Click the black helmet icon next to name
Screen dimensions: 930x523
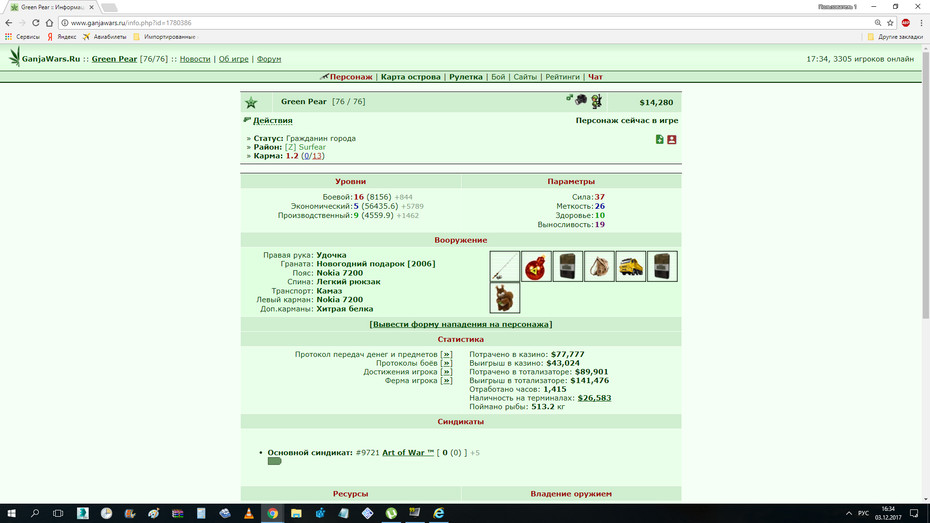point(581,100)
